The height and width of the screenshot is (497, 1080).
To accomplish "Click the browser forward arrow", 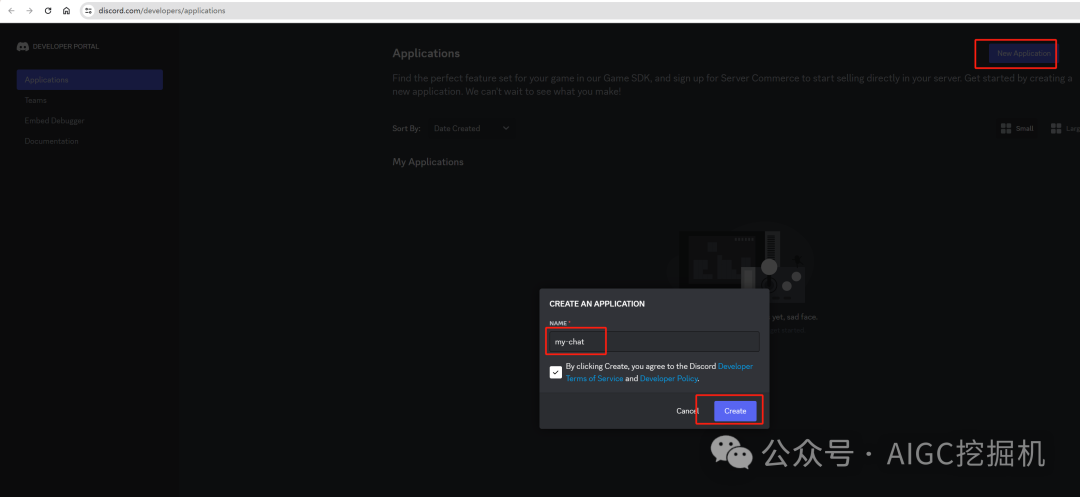I will 29,11.
